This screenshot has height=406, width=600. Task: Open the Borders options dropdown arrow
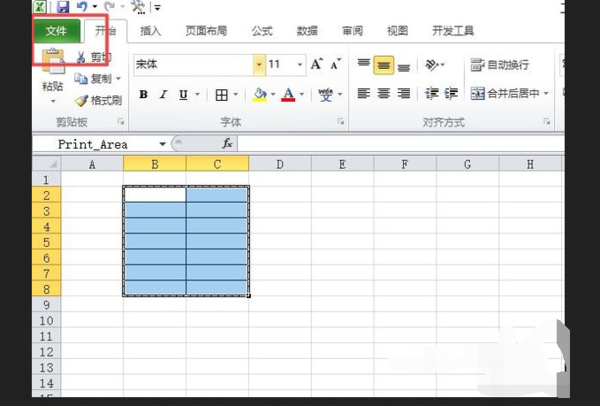[236, 94]
